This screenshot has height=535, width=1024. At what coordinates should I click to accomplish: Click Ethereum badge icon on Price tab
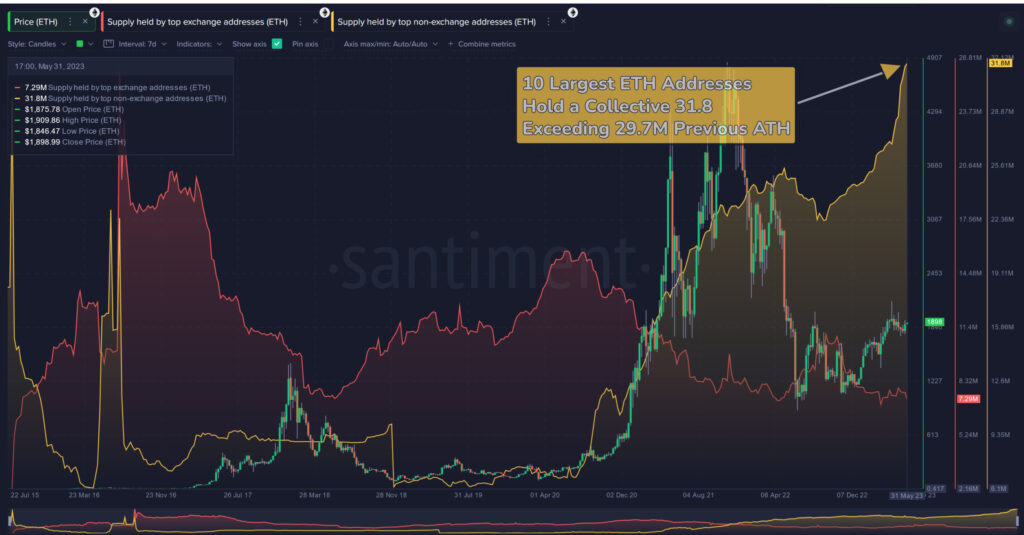pos(95,12)
